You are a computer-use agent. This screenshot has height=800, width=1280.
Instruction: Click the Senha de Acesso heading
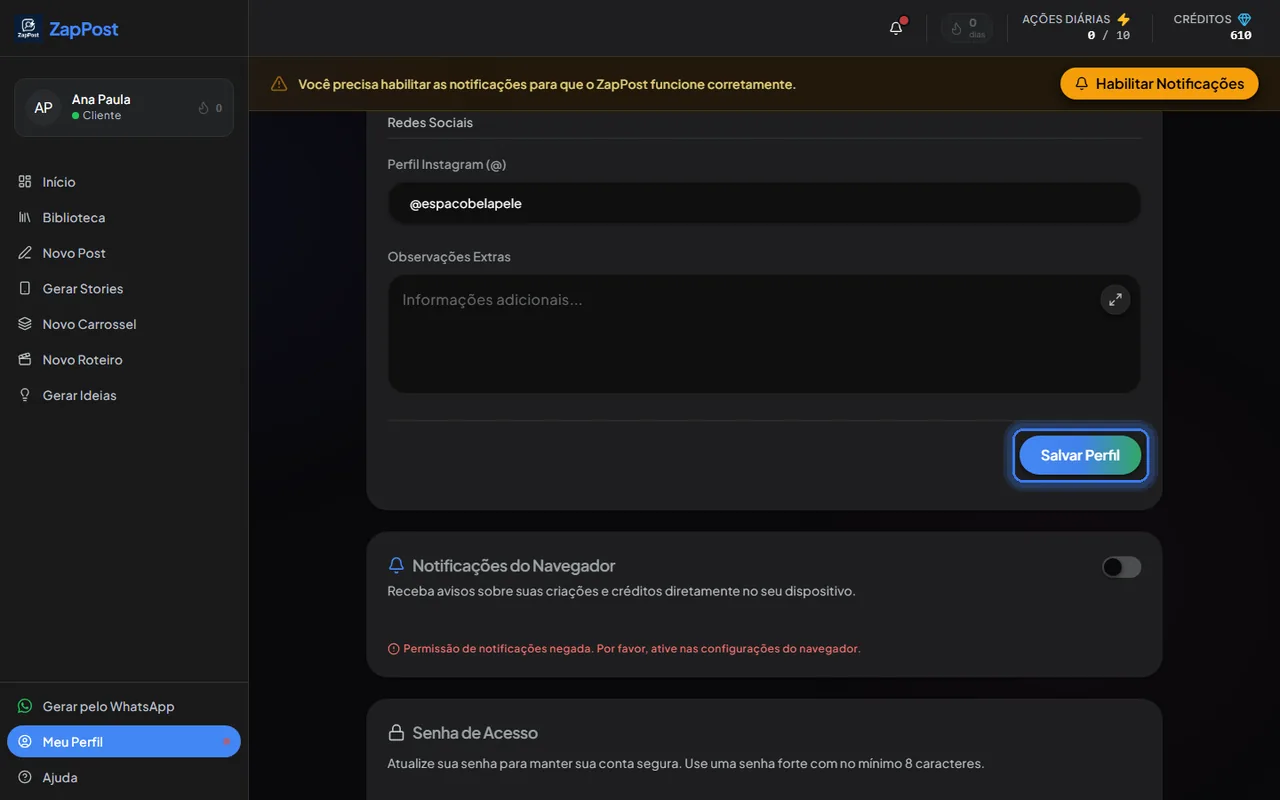(x=475, y=733)
